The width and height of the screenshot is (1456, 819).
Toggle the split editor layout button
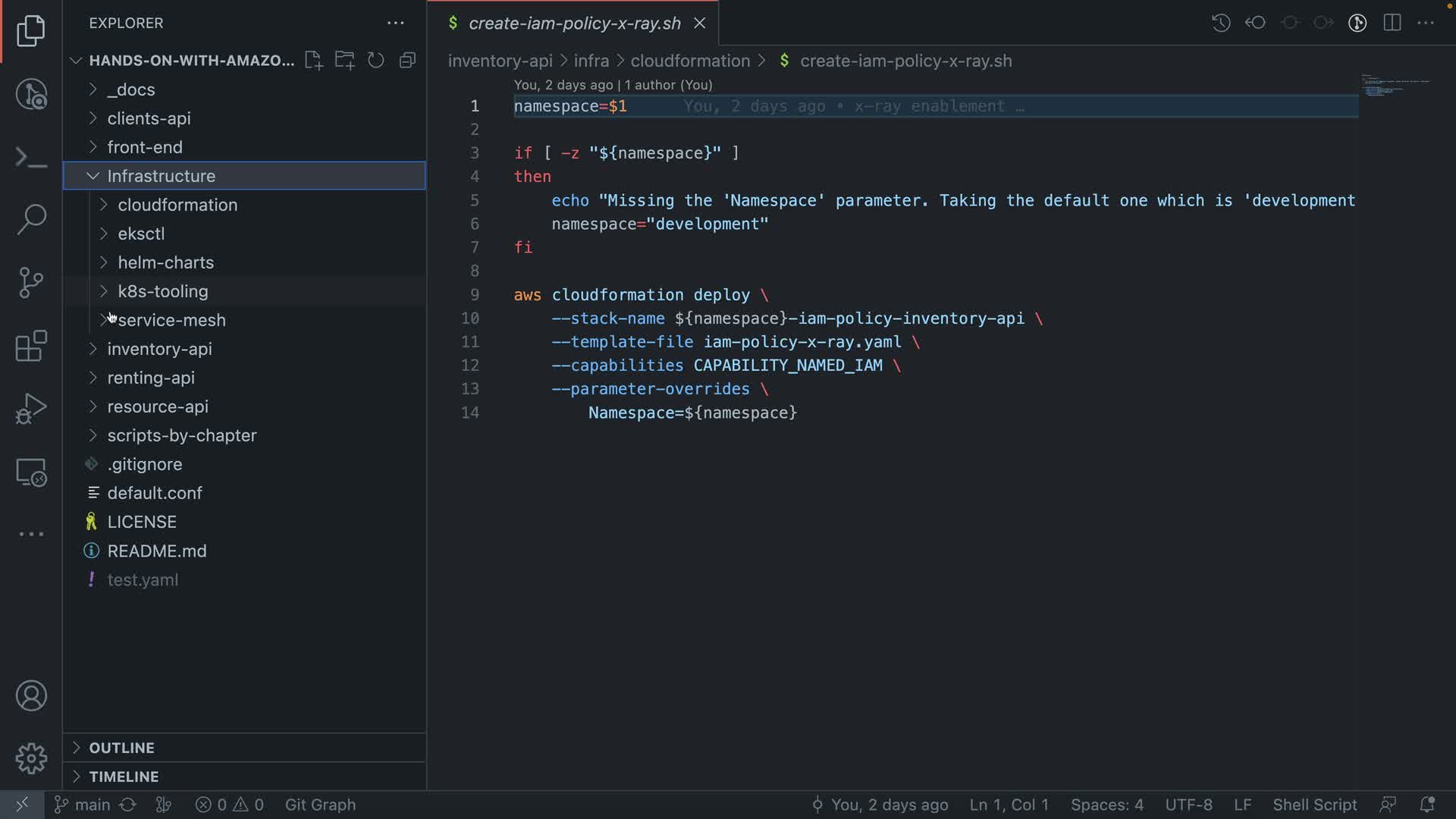click(x=1392, y=23)
